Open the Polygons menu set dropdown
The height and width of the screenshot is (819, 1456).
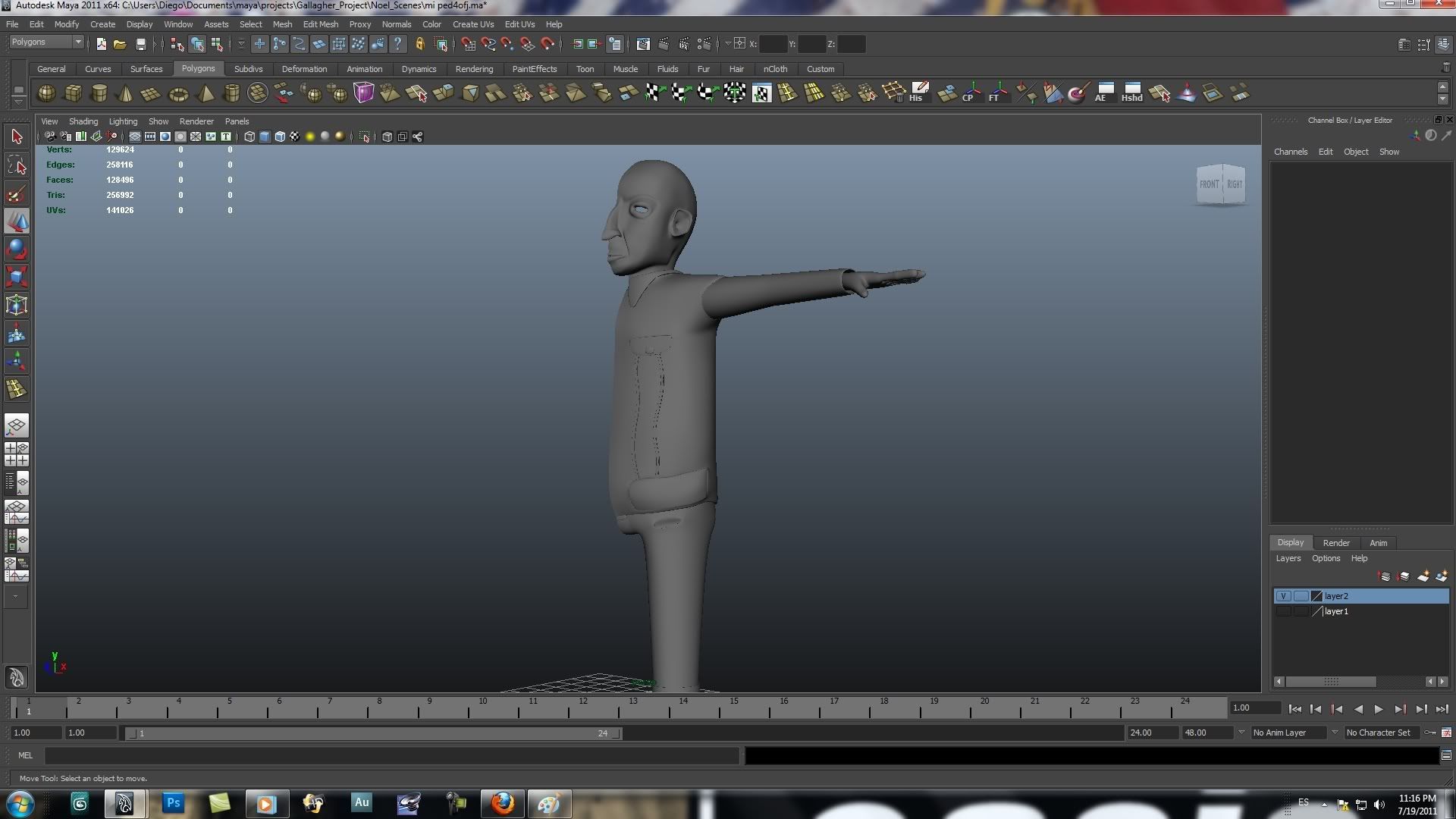[x=45, y=42]
